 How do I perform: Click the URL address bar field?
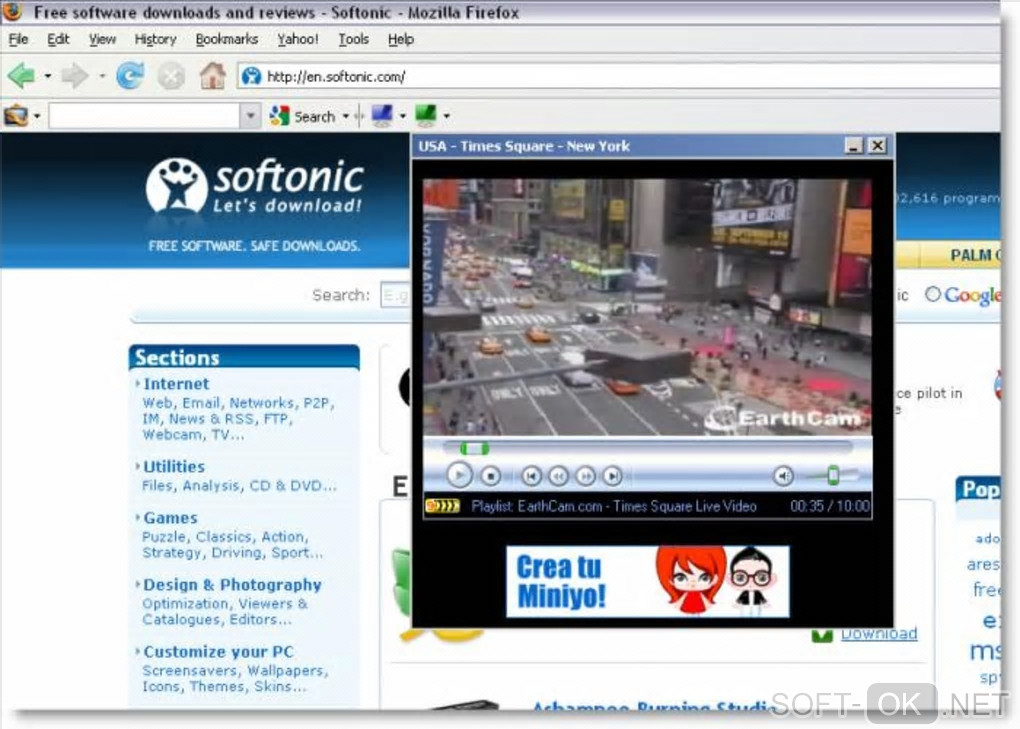[x=618, y=77]
